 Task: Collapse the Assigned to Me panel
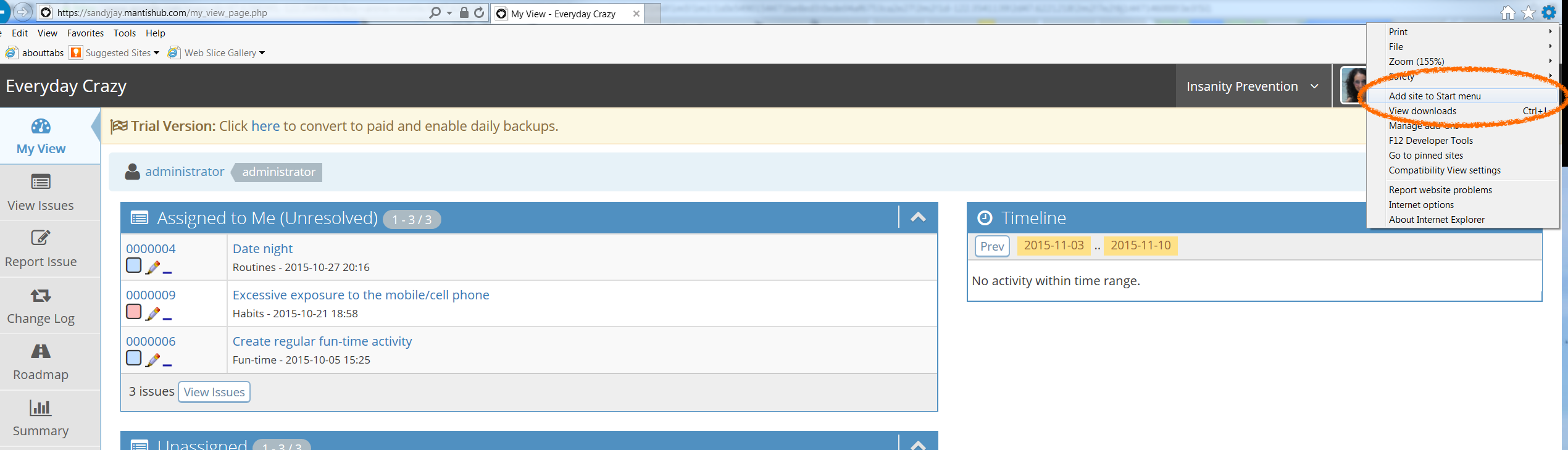918,217
